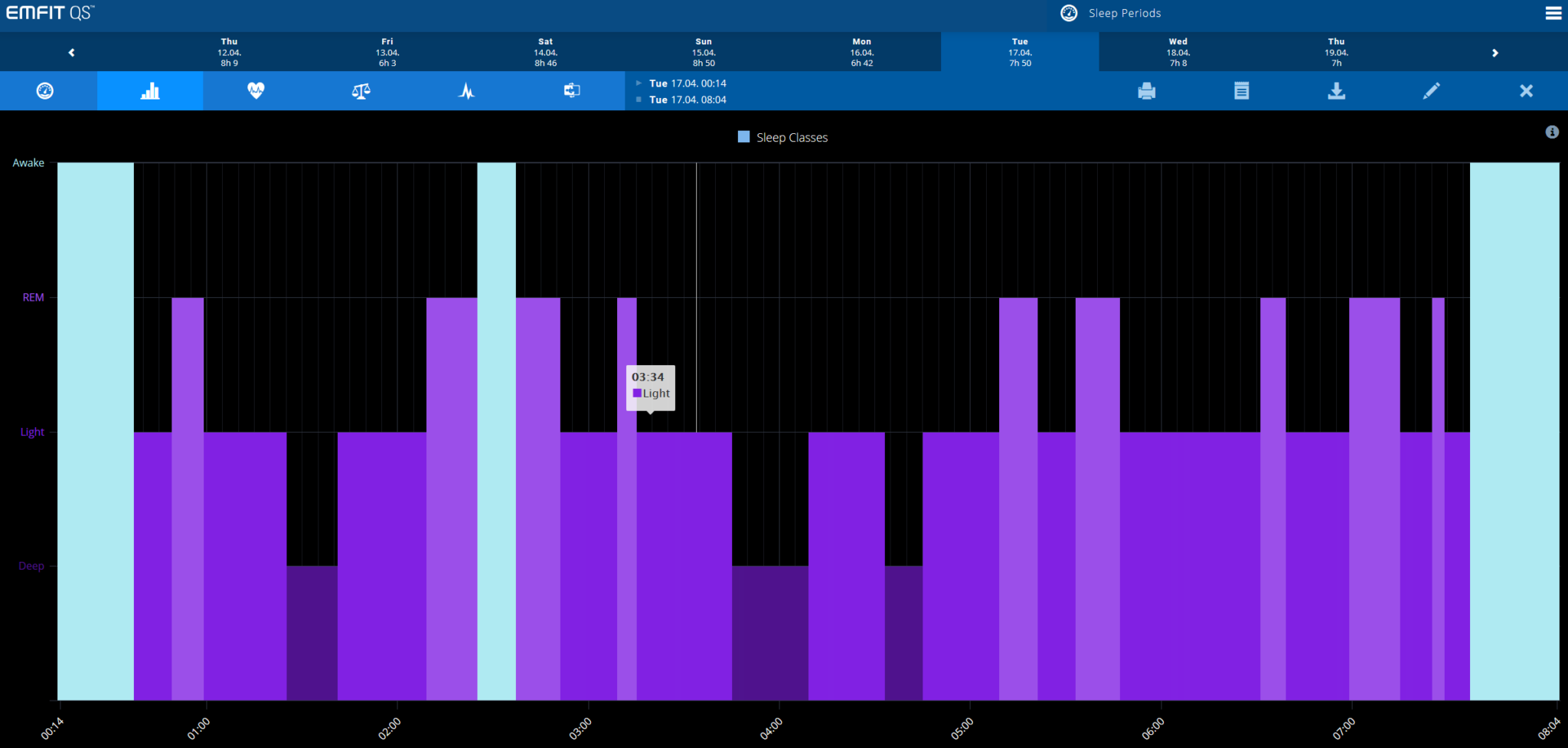This screenshot has width=1568, height=748.
Task: Click the Deep axis label
Action: pyautogui.click(x=31, y=566)
